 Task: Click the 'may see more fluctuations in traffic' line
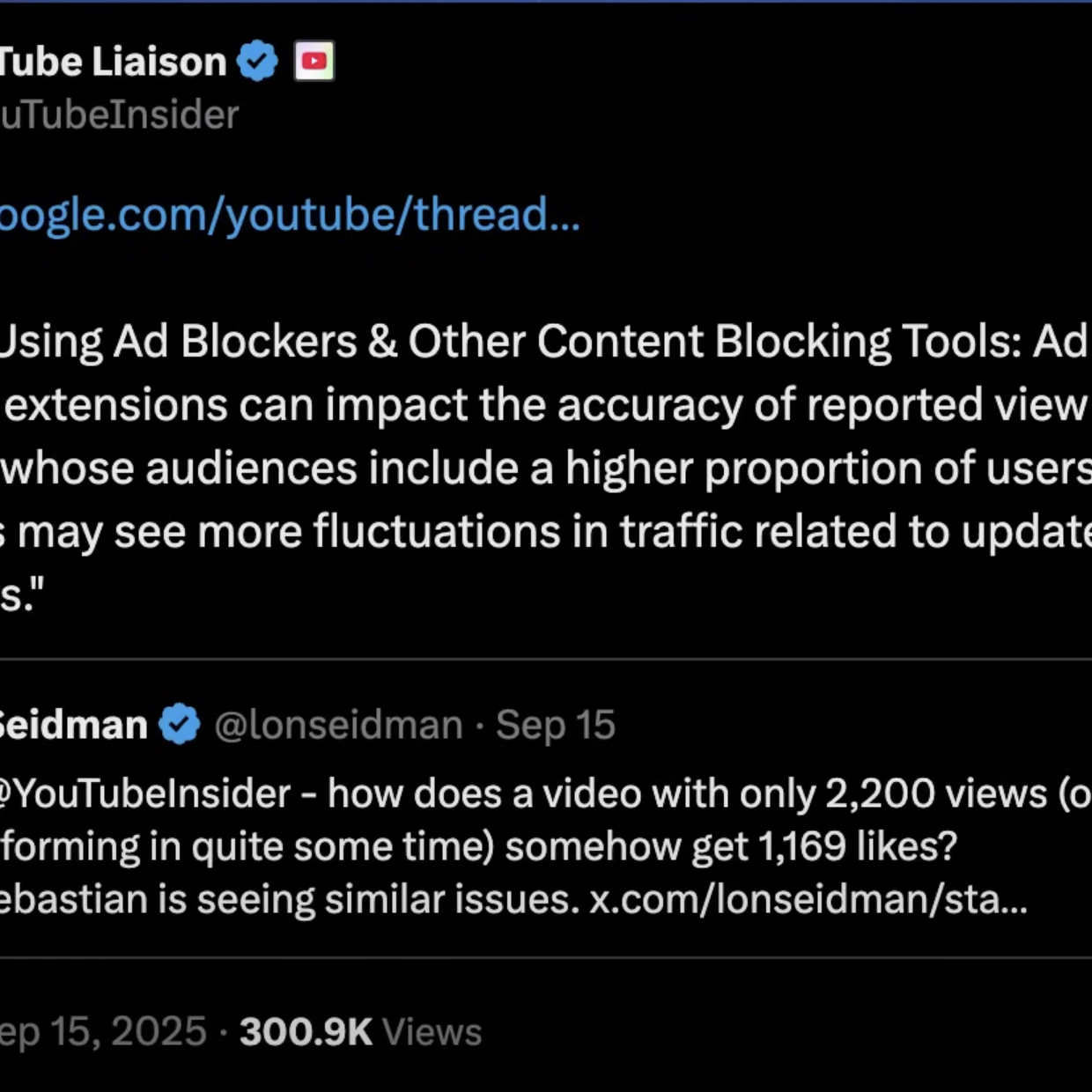546,532
